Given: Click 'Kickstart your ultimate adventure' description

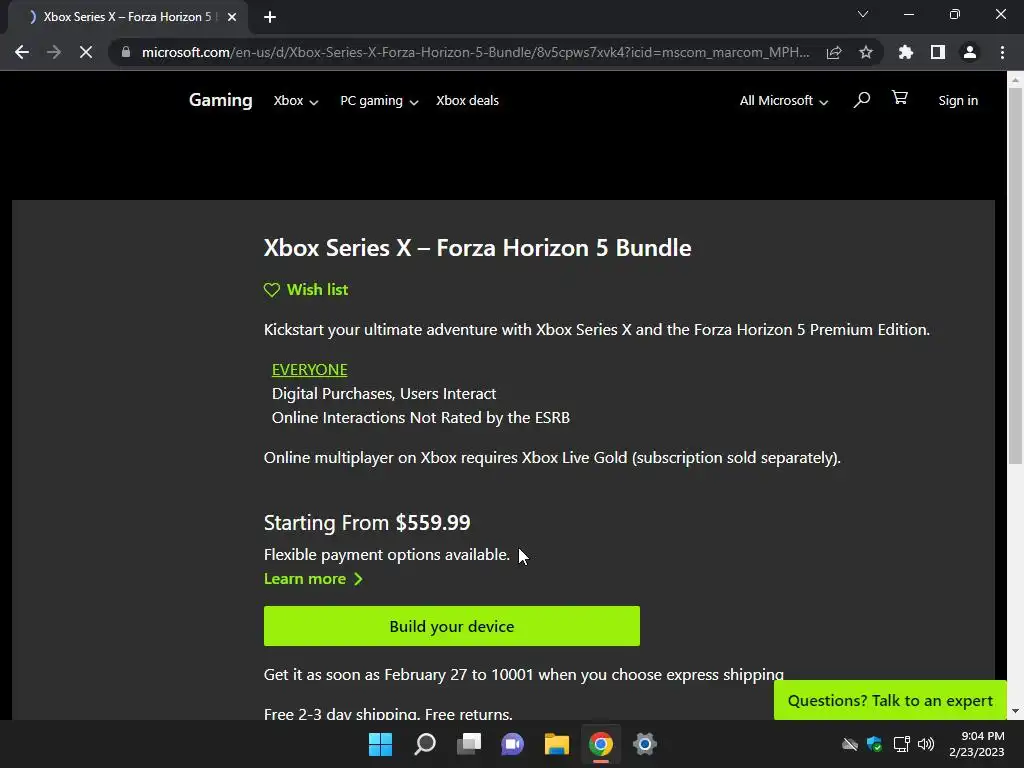Looking at the screenshot, I should click(596, 330).
